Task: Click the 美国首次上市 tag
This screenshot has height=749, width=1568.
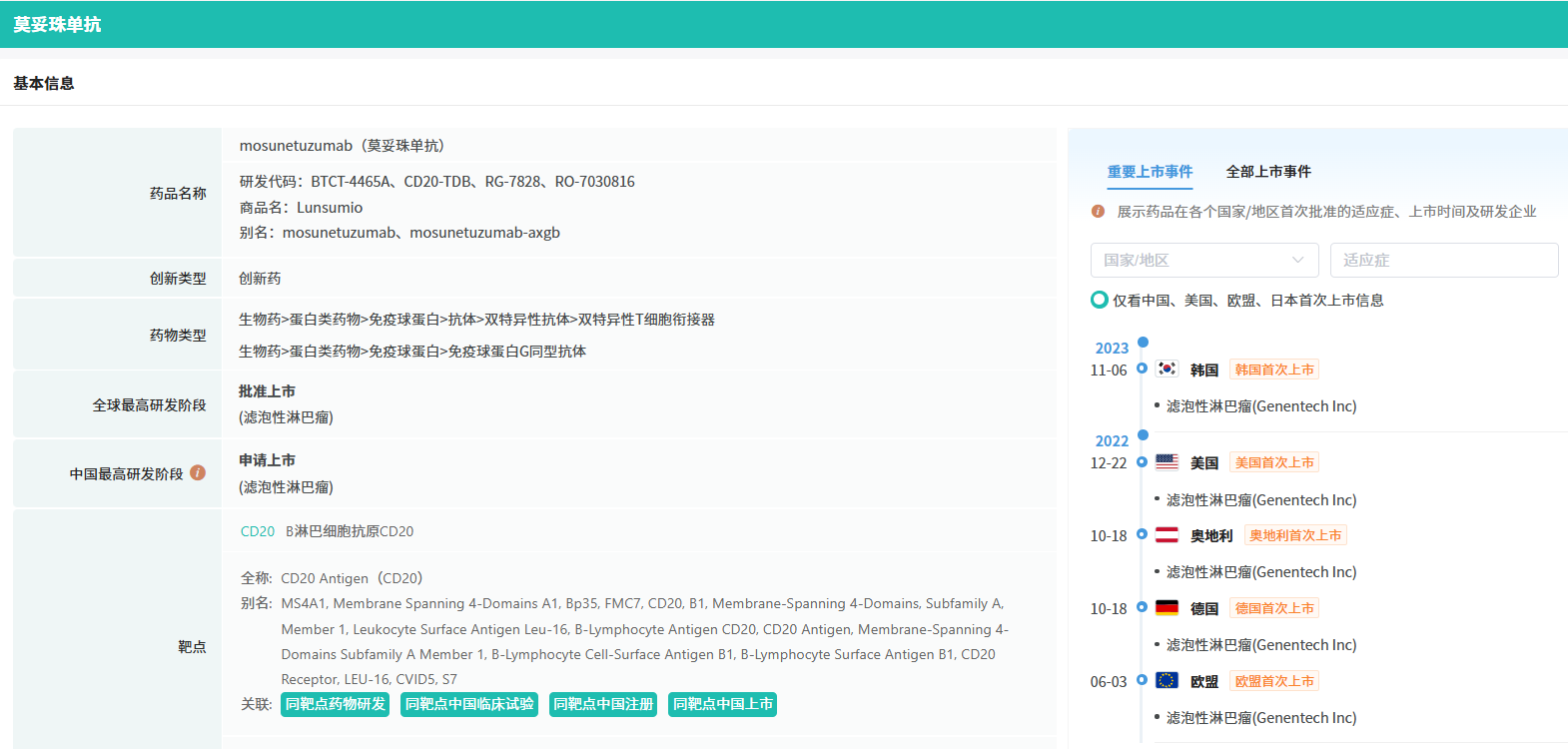Action: 1274,462
